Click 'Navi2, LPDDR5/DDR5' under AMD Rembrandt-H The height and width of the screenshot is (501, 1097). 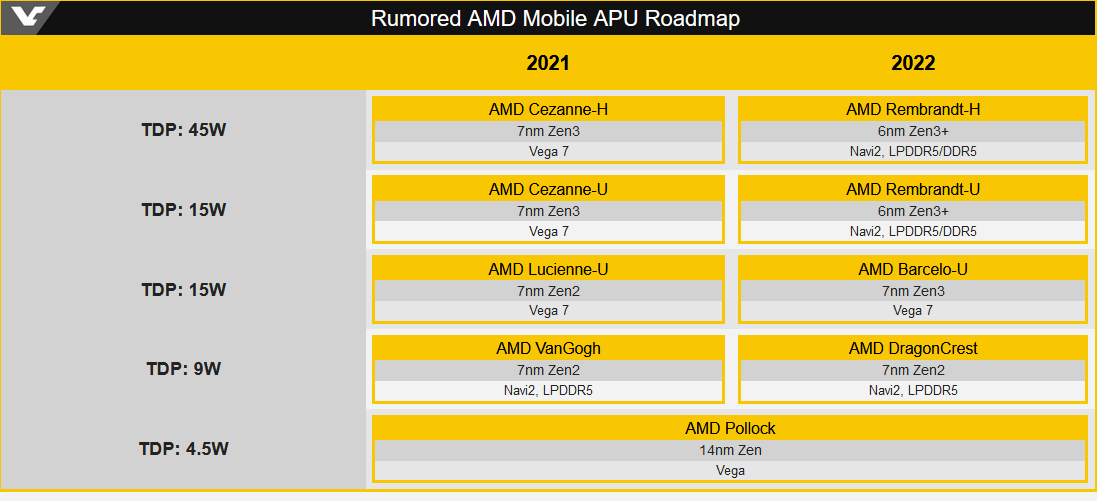(913, 151)
